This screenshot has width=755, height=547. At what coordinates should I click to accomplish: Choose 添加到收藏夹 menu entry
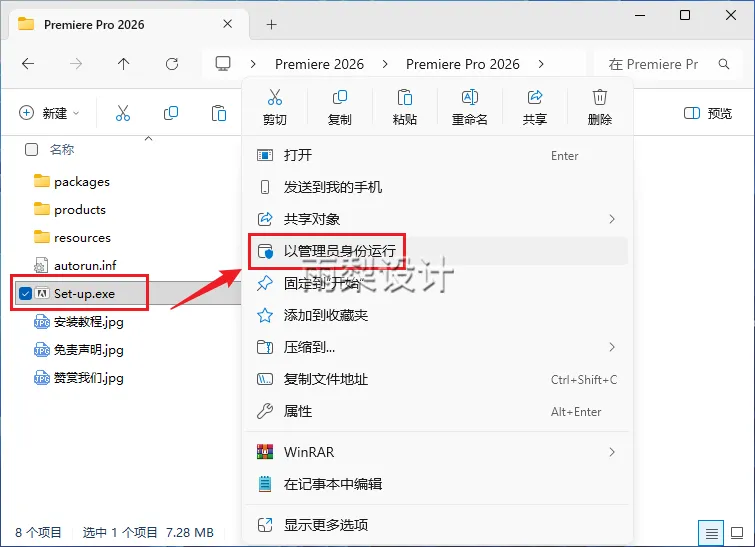(x=437, y=315)
